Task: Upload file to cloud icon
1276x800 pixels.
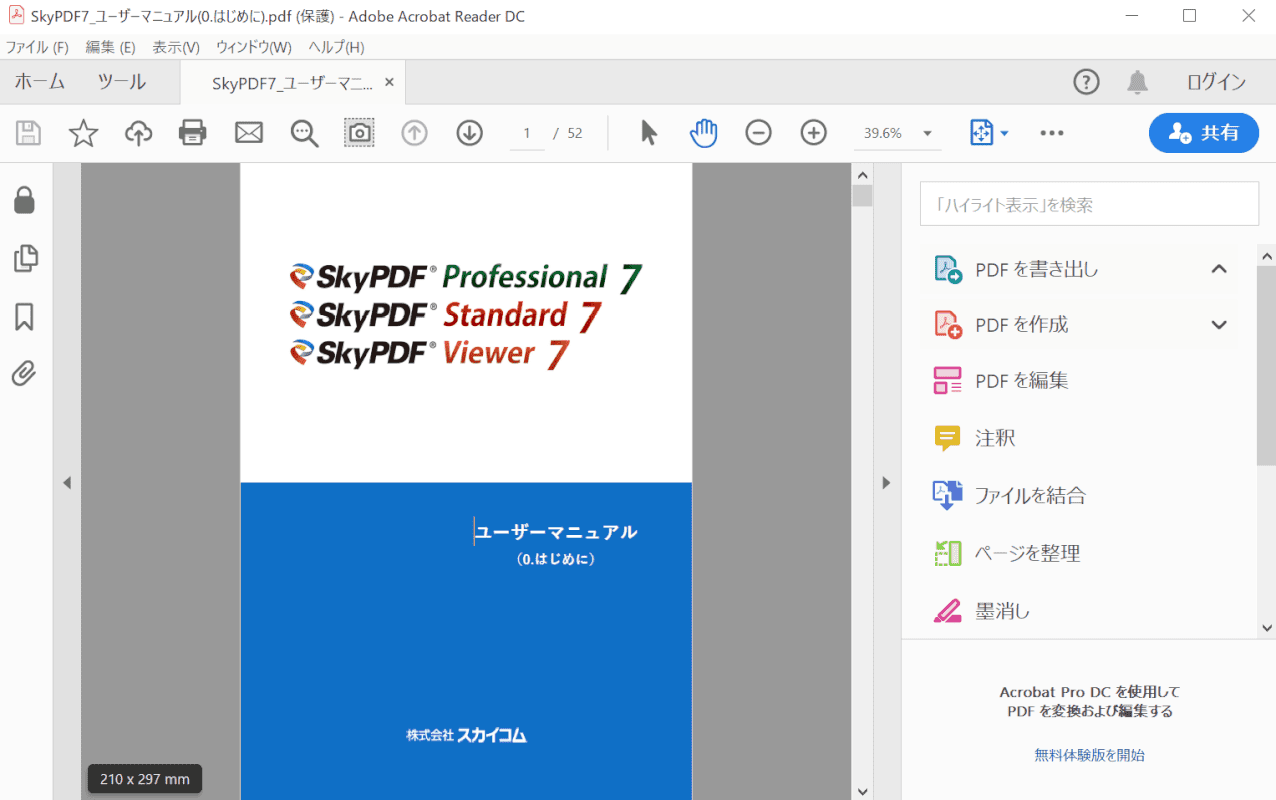Action: 138,133
